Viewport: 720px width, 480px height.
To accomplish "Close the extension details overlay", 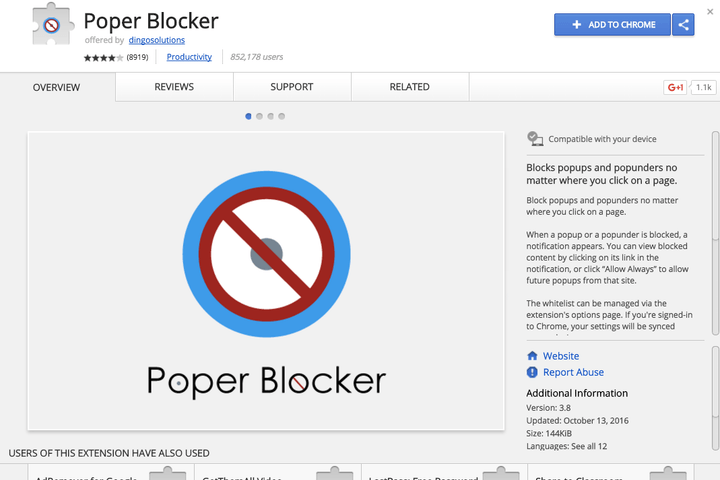I will tap(710, 11).
